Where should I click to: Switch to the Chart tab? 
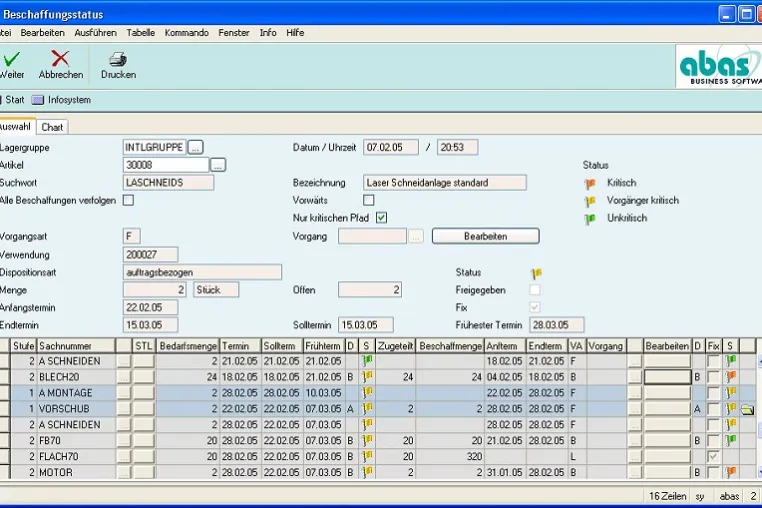pyautogui.click(x=52, y=127)
